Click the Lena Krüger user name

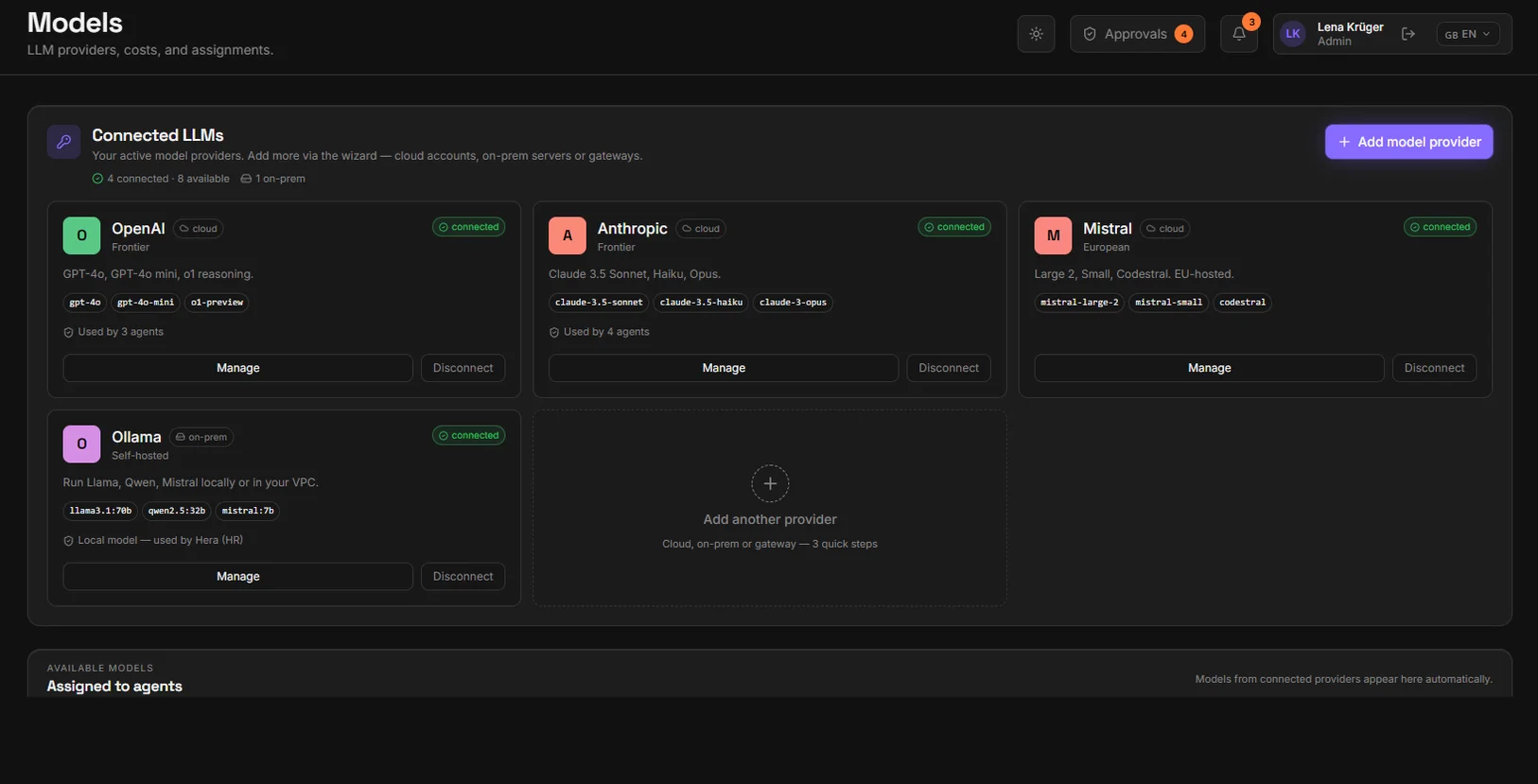click(1350, 27)
